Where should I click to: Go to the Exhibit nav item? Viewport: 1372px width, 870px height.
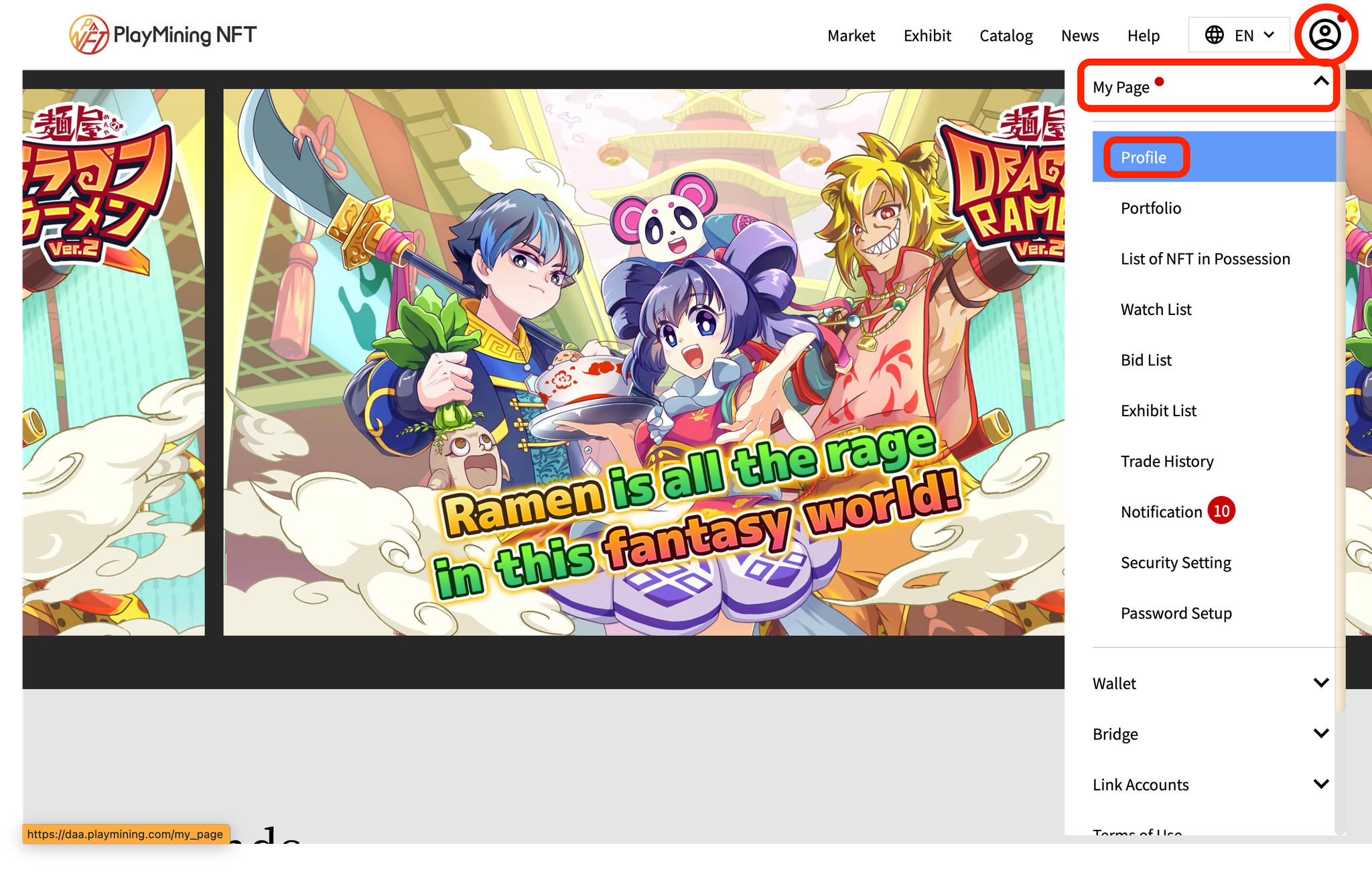pyautogui.click(x=927, y=36)
